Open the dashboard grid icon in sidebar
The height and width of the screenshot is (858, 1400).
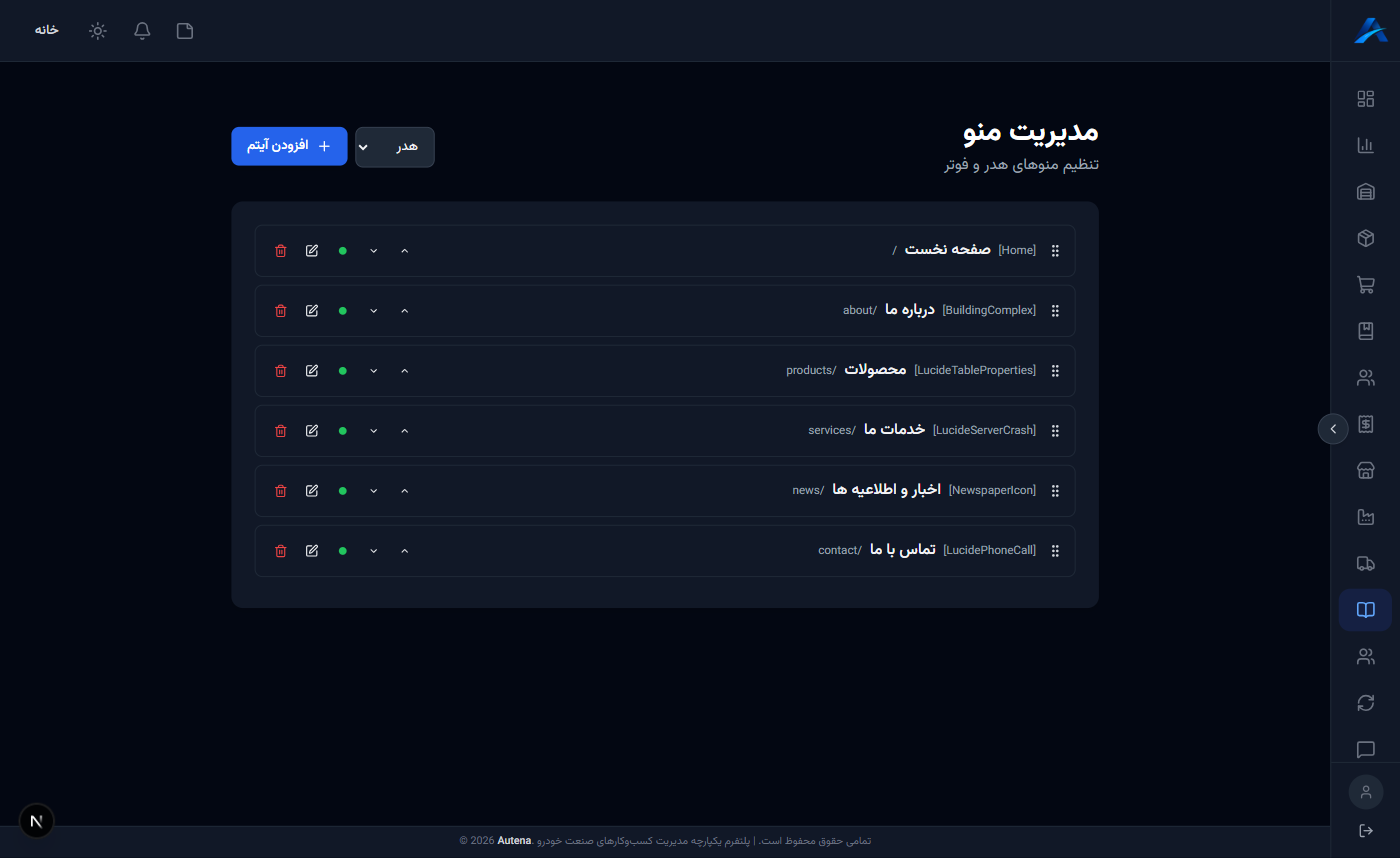(1365, 98)
